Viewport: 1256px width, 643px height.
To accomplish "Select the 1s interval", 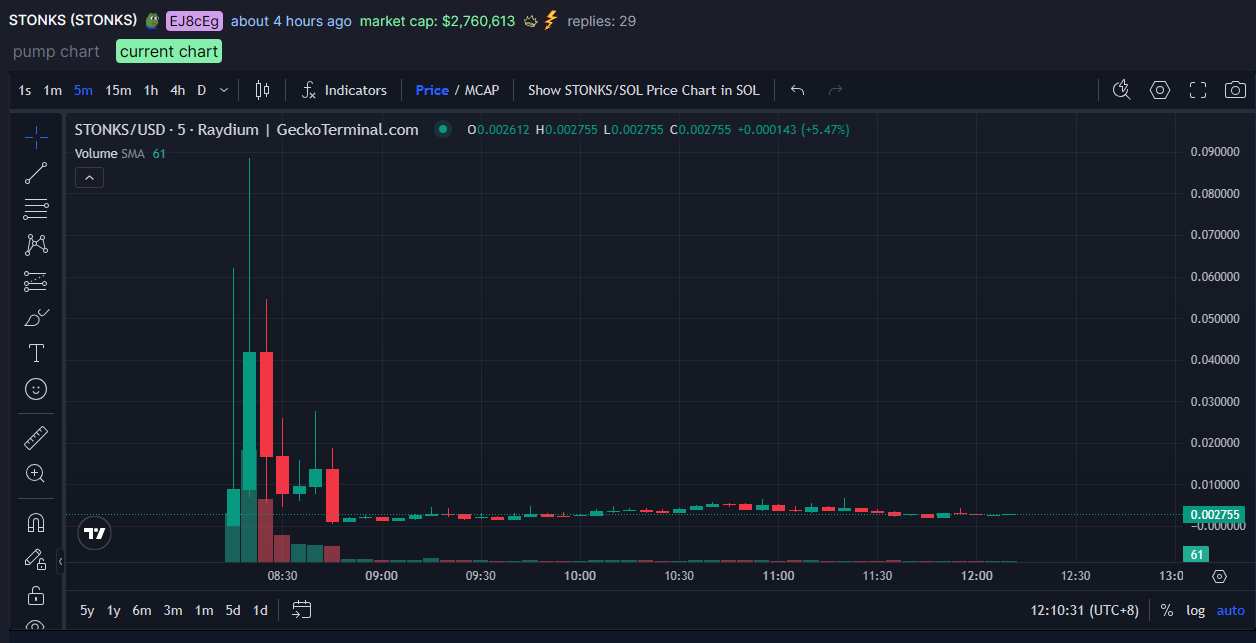I will [x=25, y=90].
